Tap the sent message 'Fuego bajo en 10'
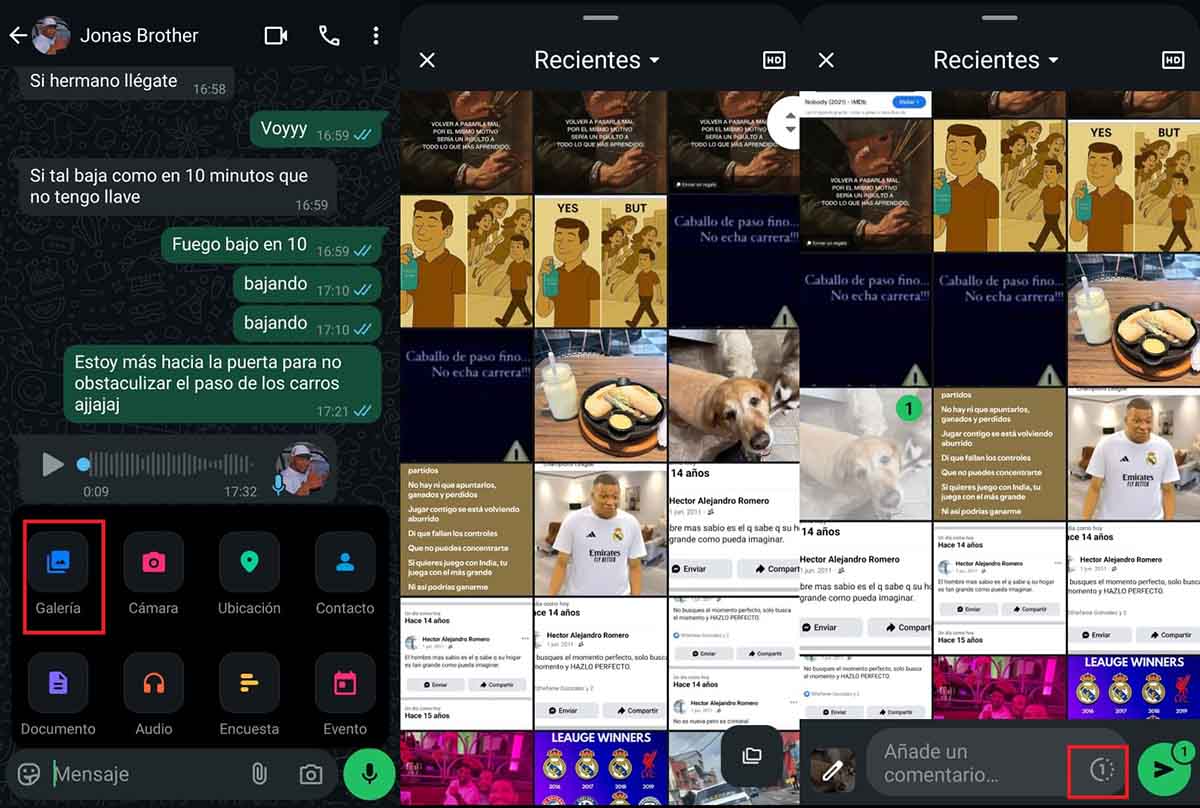 click(x=272, y=245)
